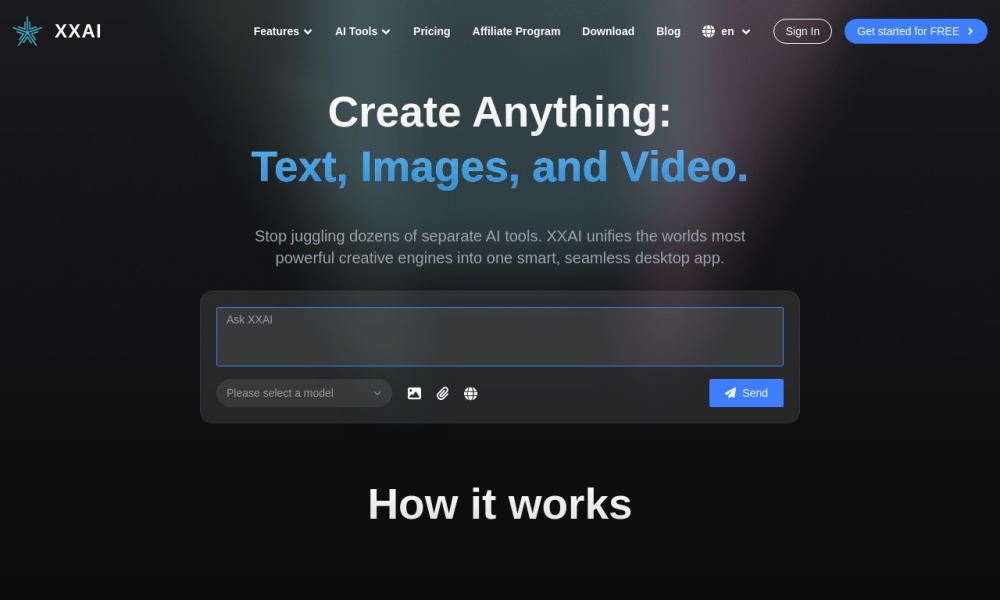Click the paper plane icon in Send
1000x600 pixels.
click(x=730, y=393)
